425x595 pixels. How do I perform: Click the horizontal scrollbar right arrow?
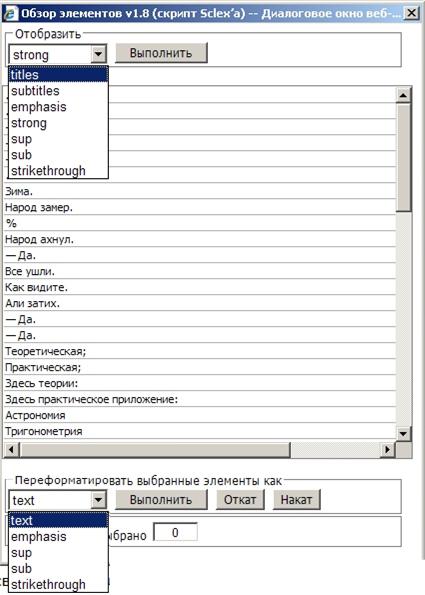coord(387,450)
